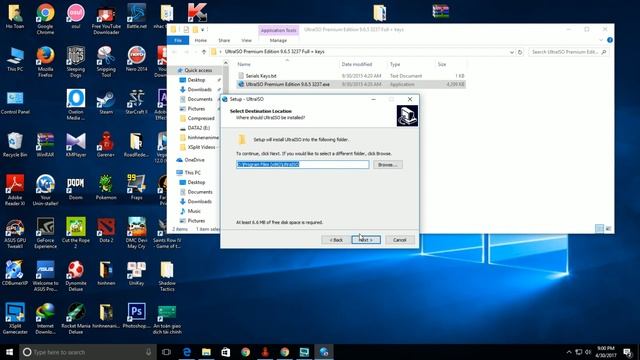Select Quick access in the navigation pane

pos(198,70)
